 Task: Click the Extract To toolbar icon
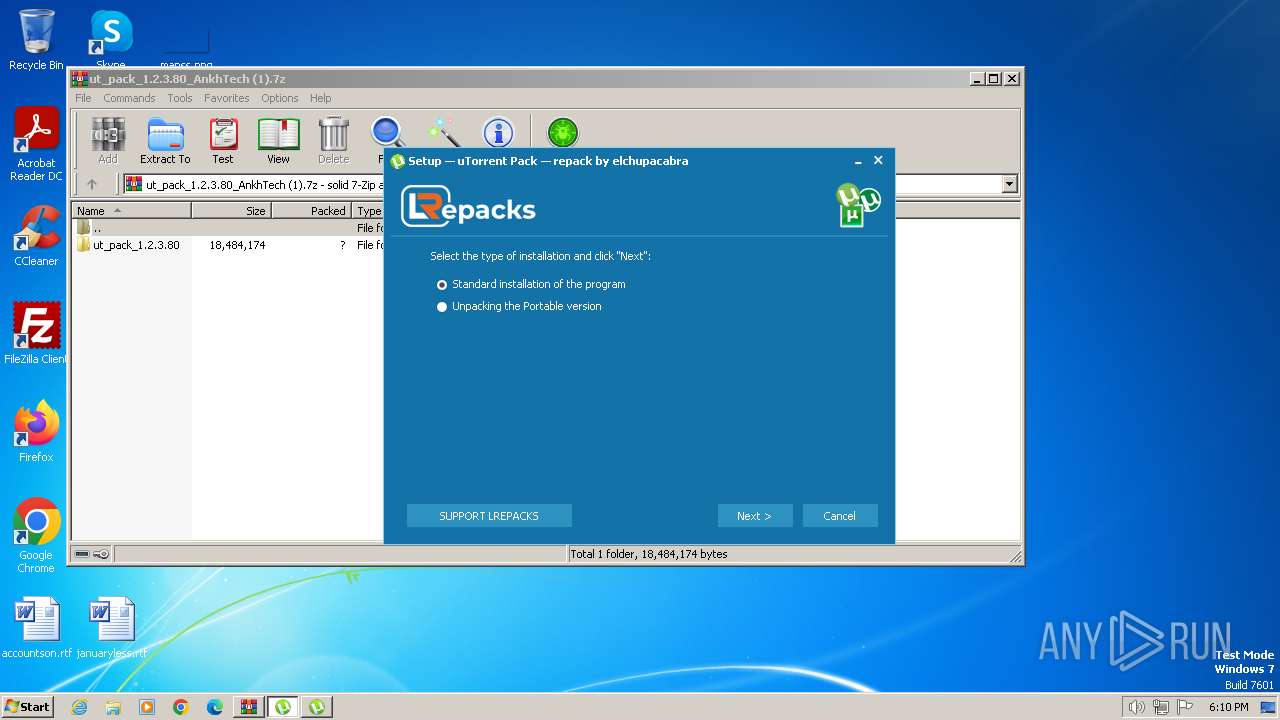point(165,140)
